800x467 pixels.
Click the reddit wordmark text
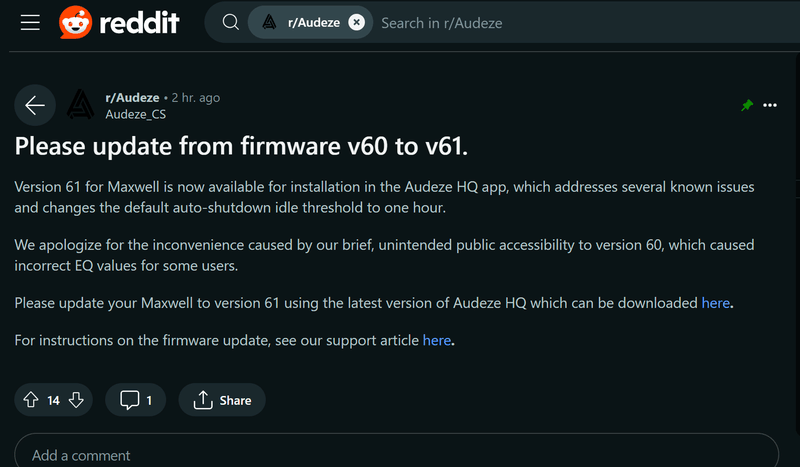140,22
